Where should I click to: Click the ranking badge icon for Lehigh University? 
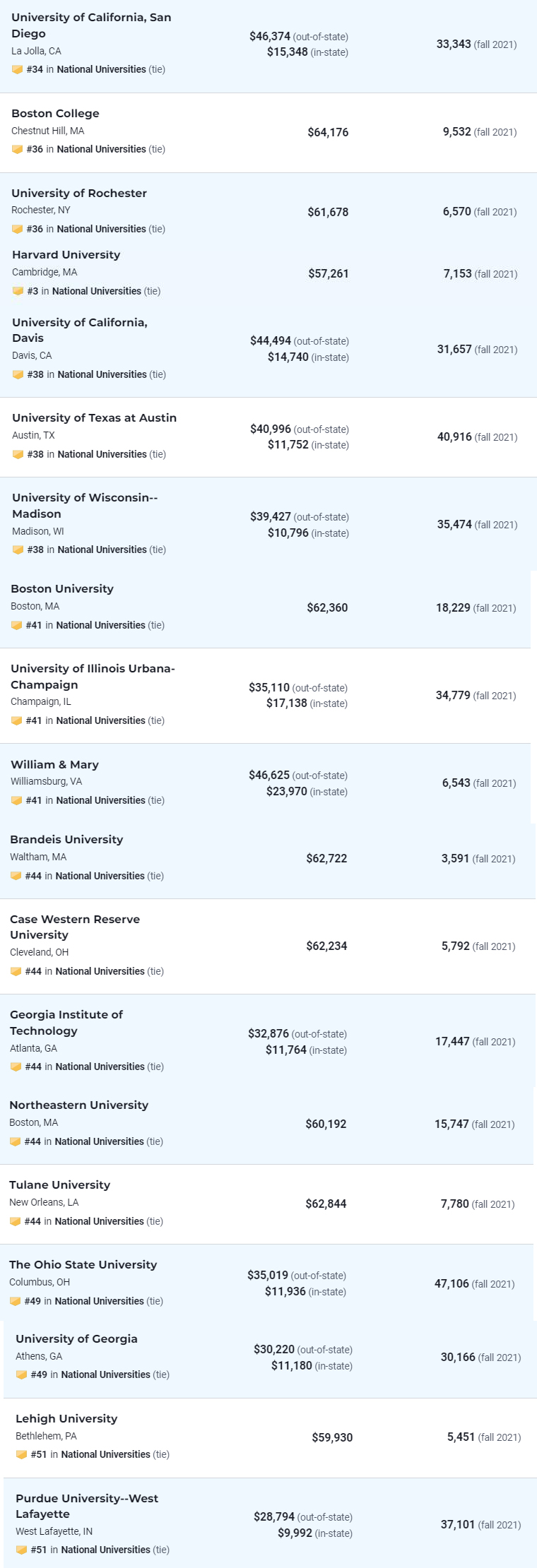coord(21,1454)
